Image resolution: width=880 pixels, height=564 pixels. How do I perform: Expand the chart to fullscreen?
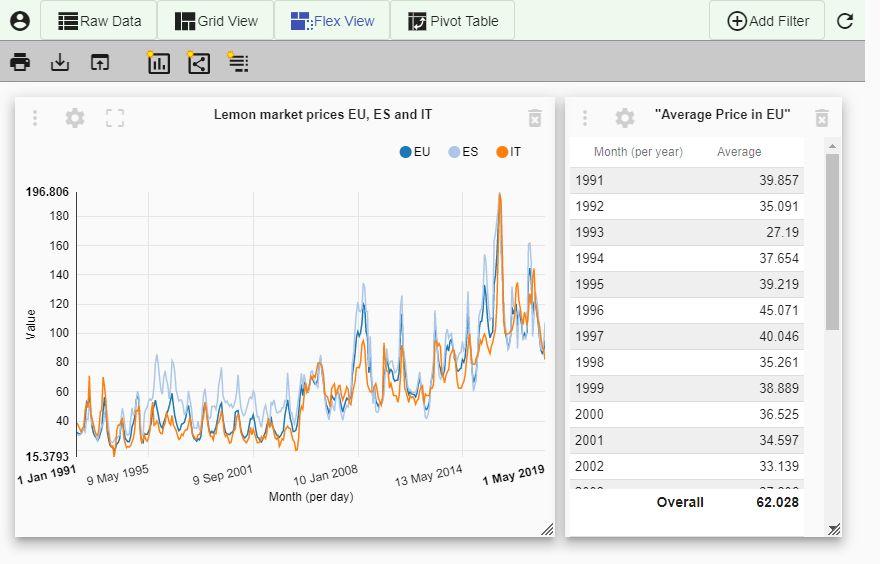point(115,118)
